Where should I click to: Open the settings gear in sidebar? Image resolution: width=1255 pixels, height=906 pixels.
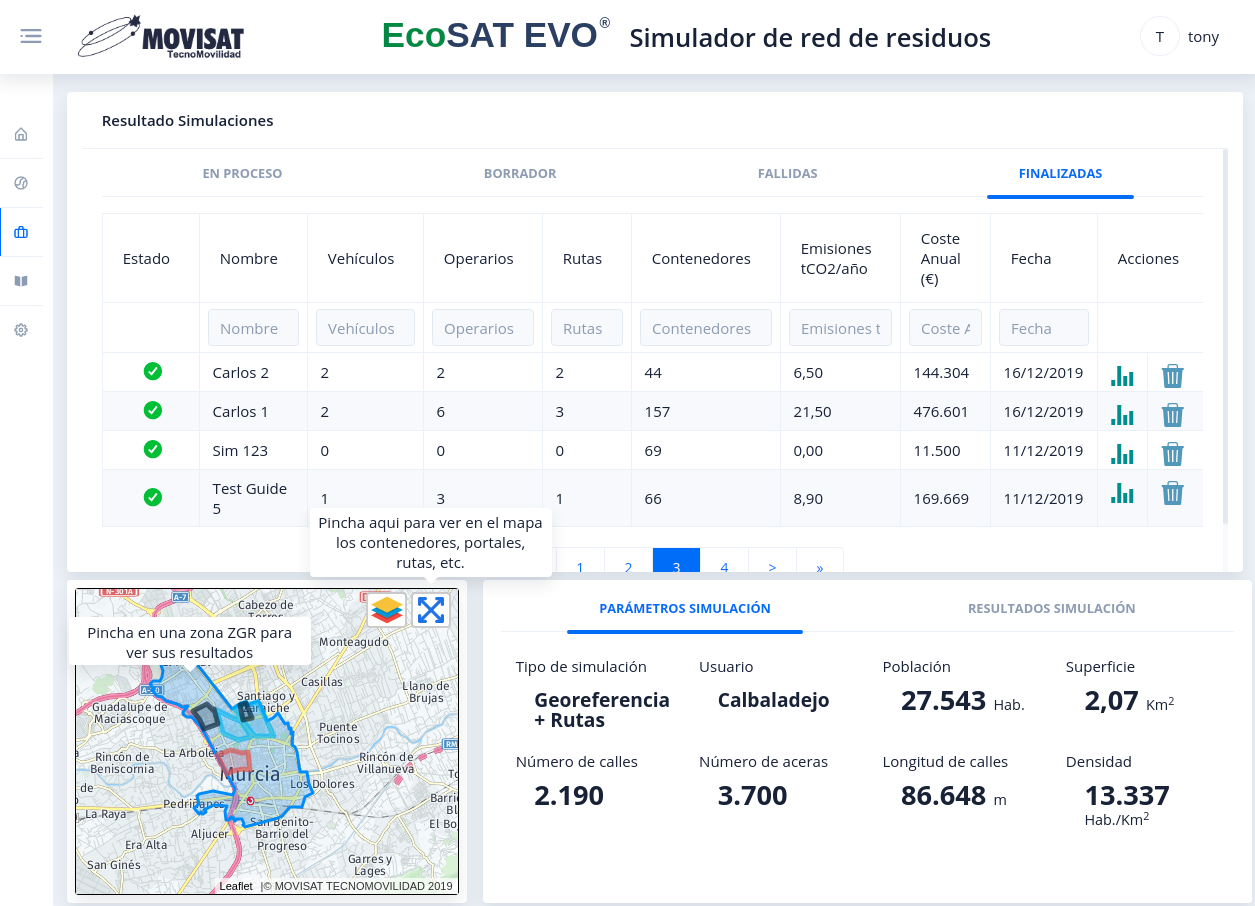click(x=21, y=330)
